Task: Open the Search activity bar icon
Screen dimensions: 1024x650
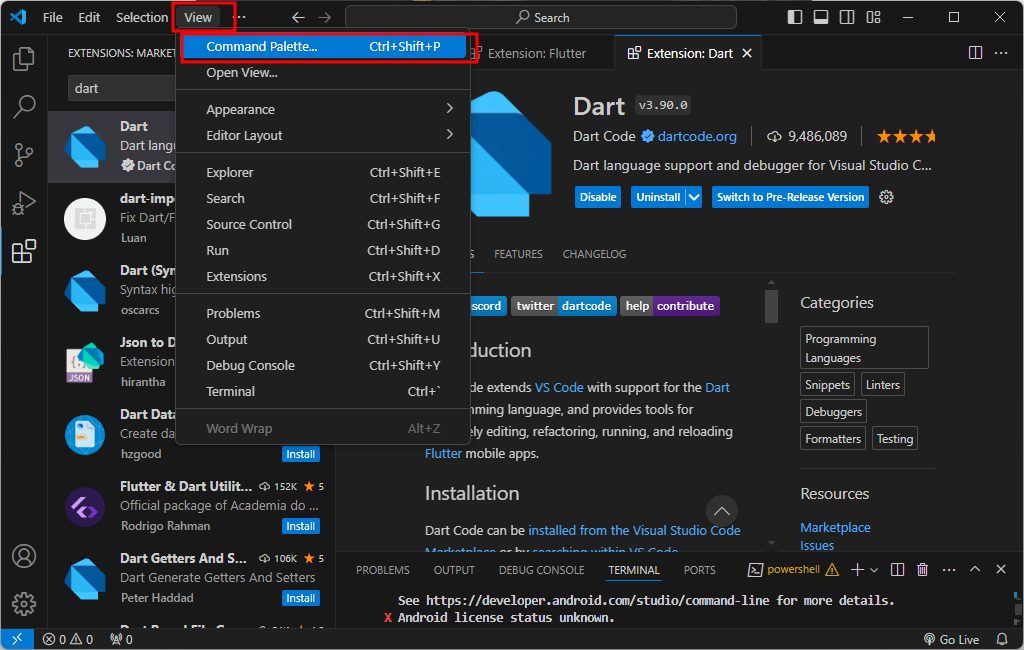Action: tap(24, 106)
